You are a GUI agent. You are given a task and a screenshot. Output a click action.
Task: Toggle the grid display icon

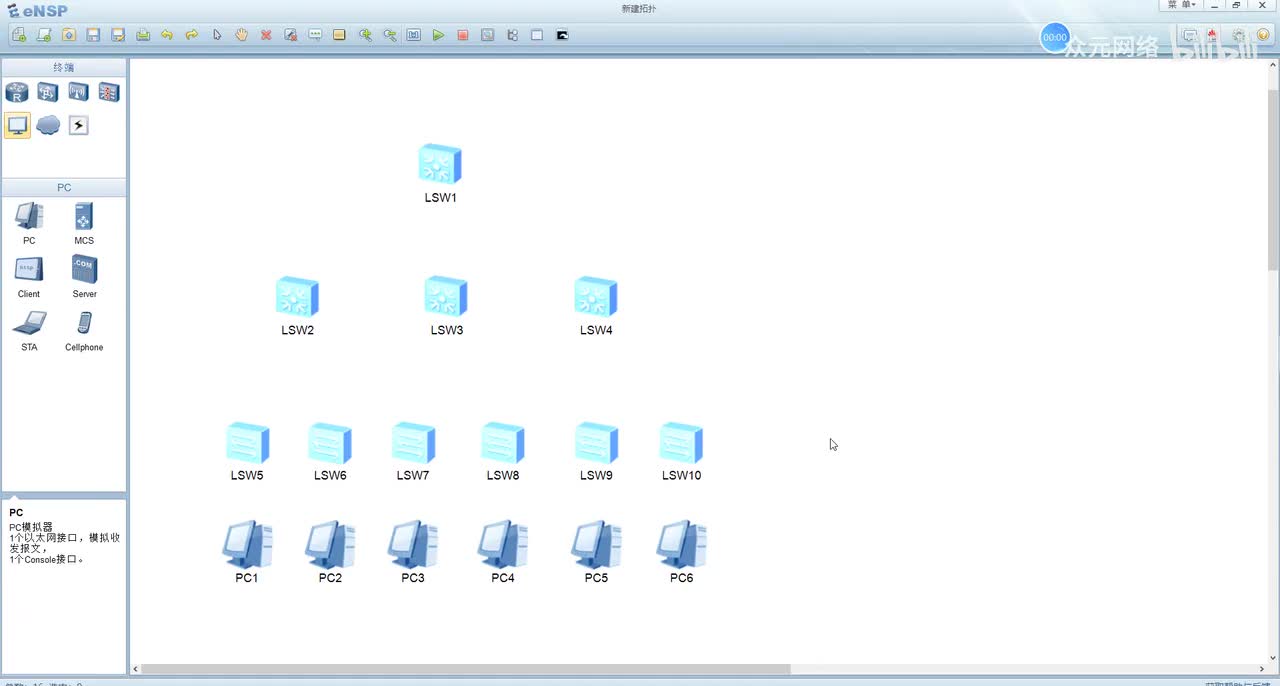(537, 35)
